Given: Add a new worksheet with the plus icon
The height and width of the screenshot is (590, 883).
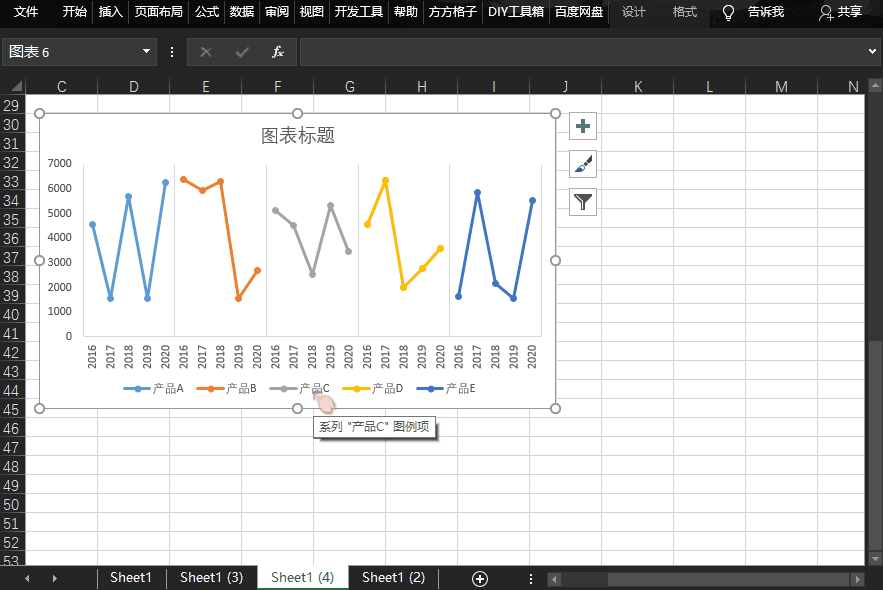Looking at the screenshot, I should (480, 578).
